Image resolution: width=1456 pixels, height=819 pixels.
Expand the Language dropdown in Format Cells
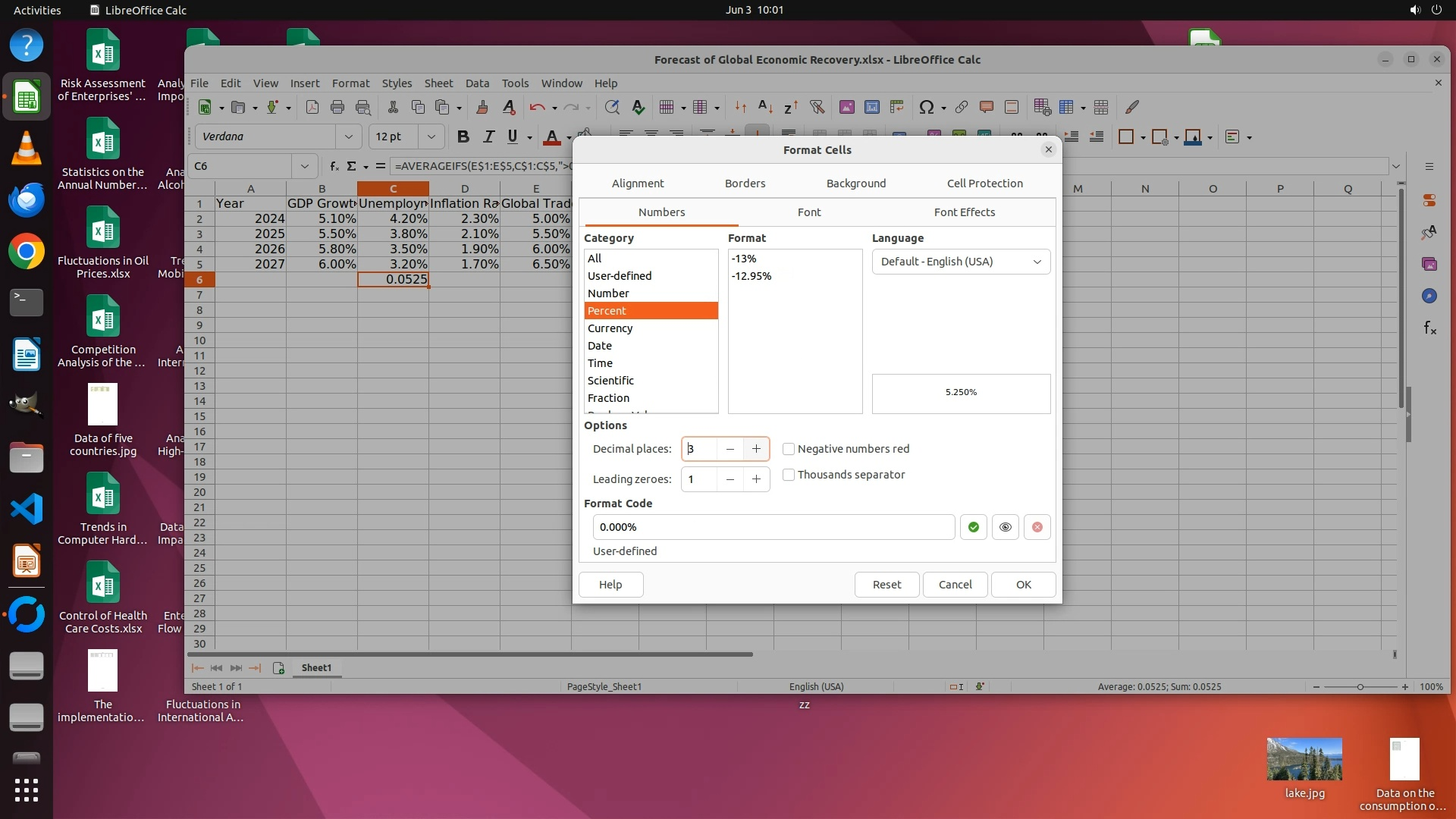961,262
